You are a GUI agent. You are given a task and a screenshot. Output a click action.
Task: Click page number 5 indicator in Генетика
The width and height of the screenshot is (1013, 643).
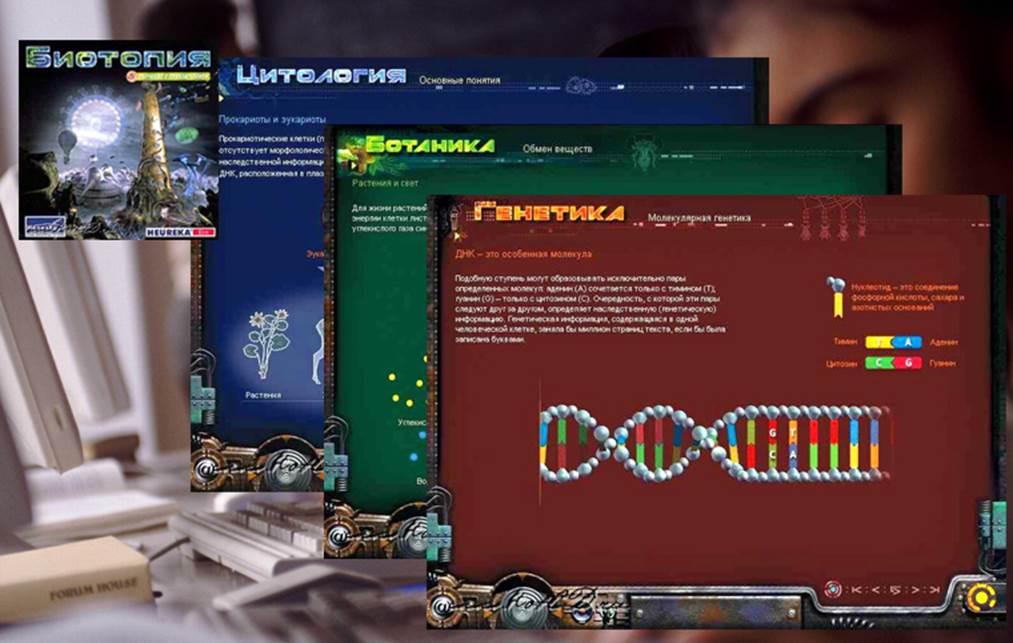(895, 589)
